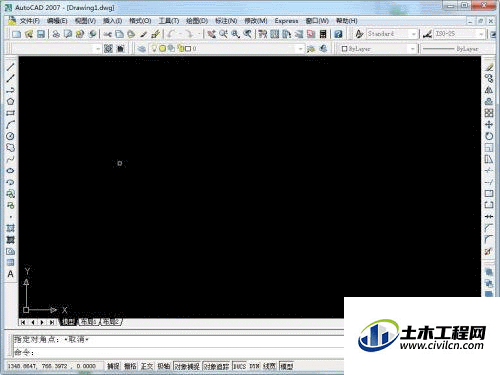The image size is (500, 375).
Task: Toggle 正交 ortho mode in status bar
Action: tap(147, 366)
